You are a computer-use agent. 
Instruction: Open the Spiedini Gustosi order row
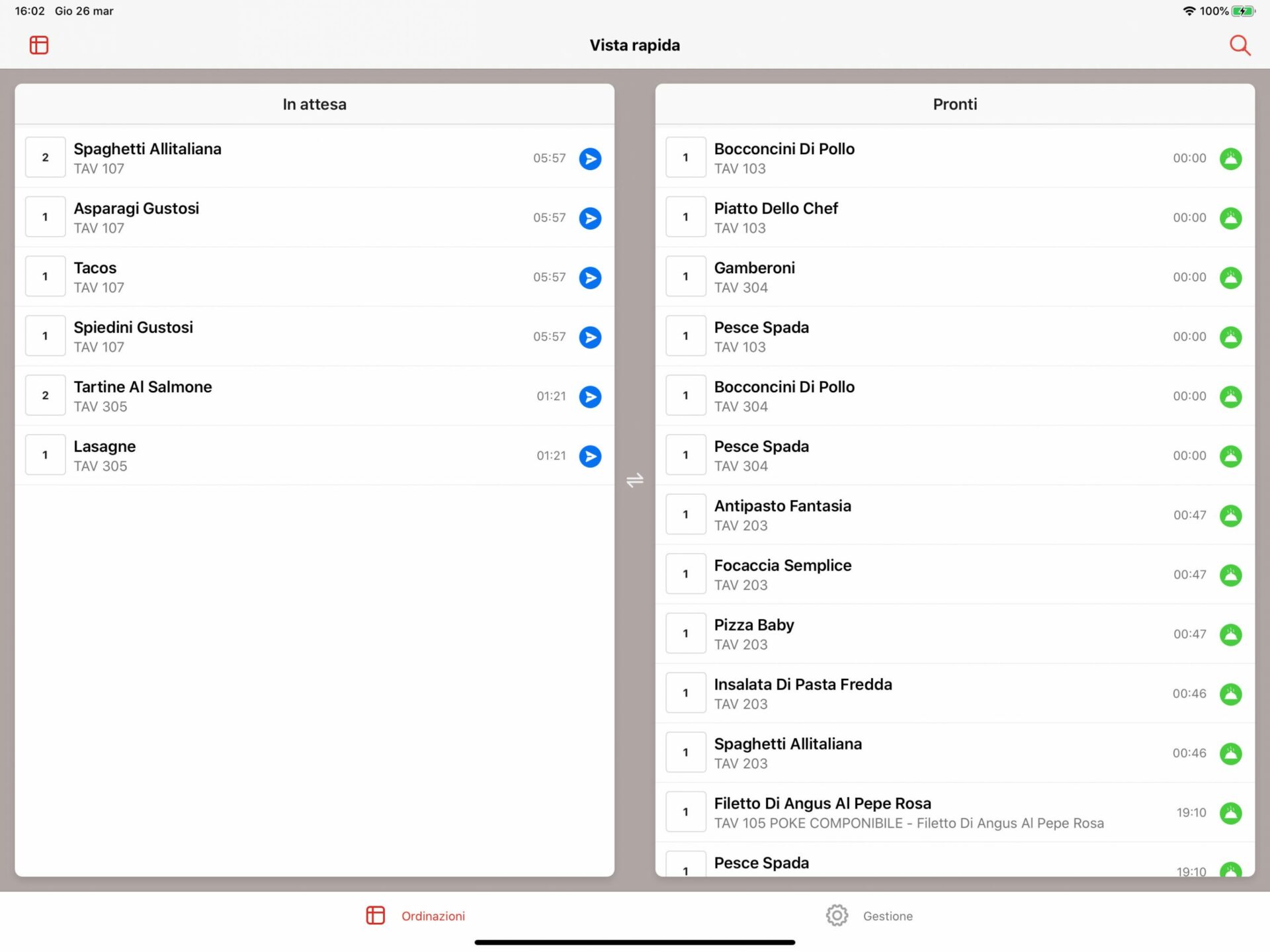[x=314, y=337]
